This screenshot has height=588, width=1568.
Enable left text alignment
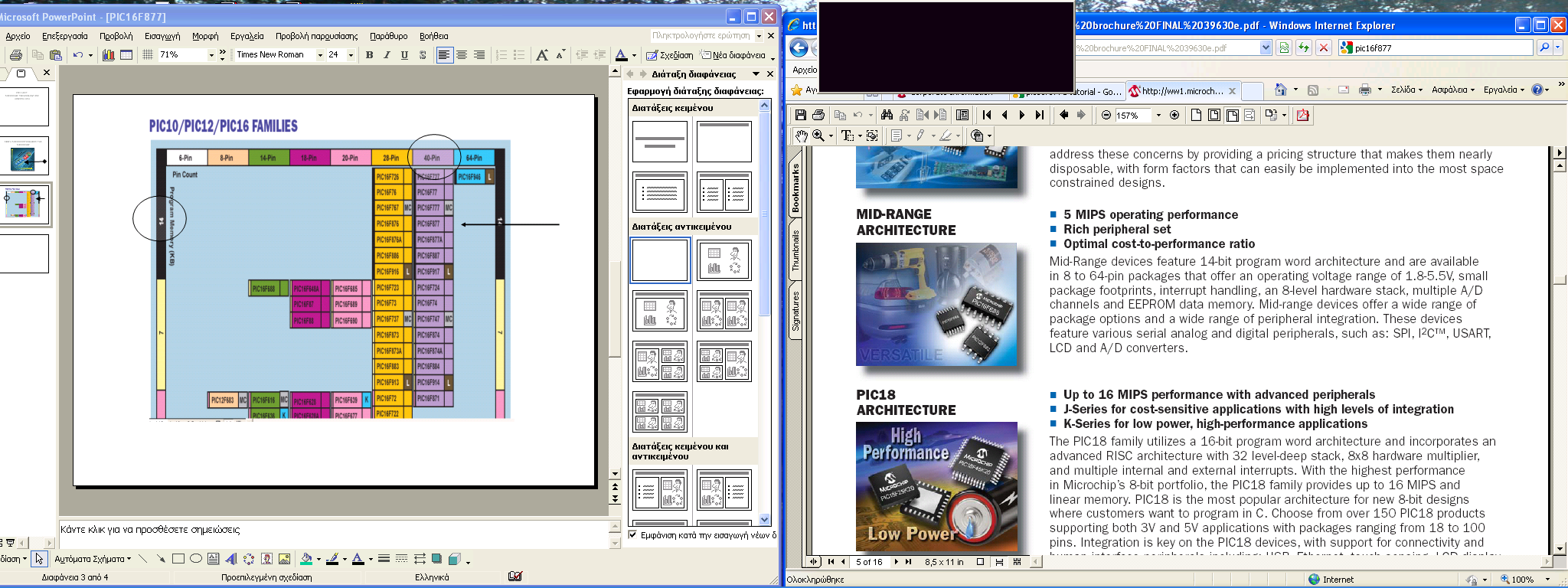point(444,55)
